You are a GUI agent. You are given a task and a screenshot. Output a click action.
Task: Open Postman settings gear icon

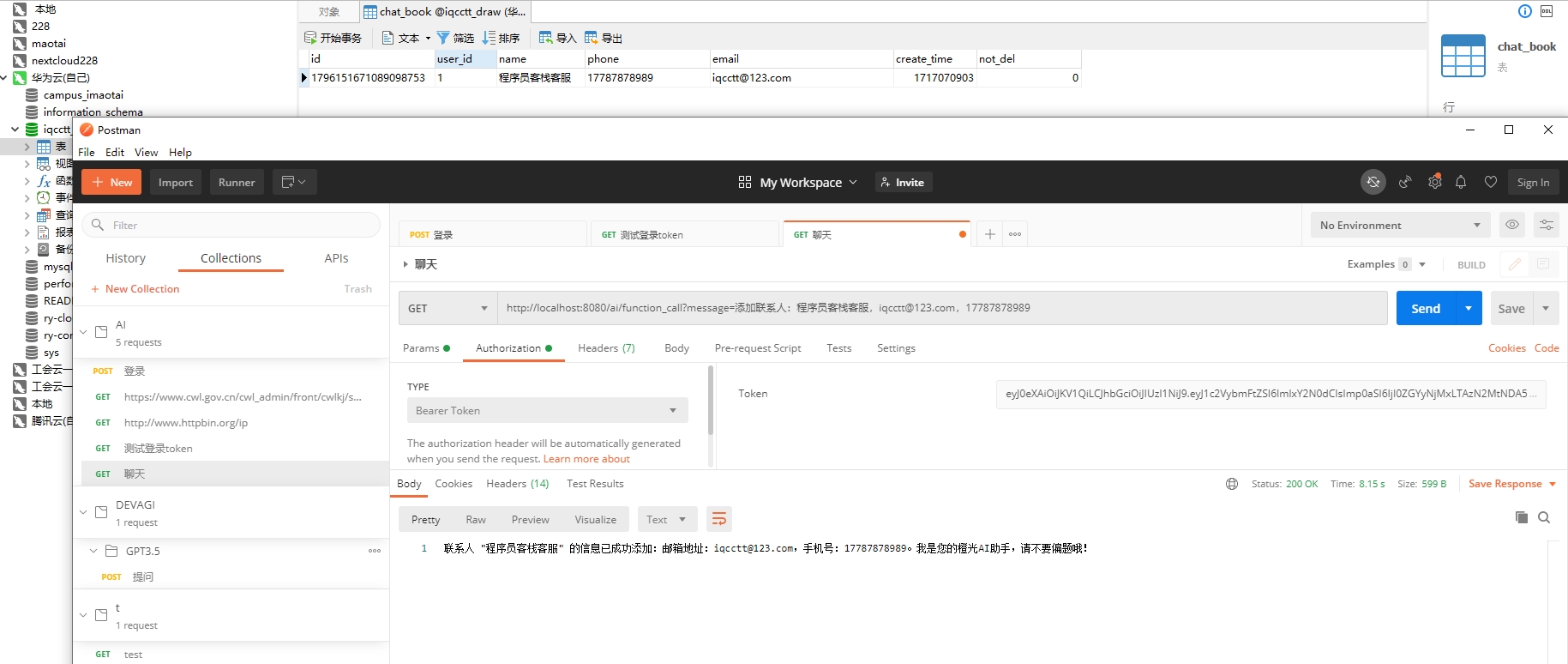click(1434, 182)
